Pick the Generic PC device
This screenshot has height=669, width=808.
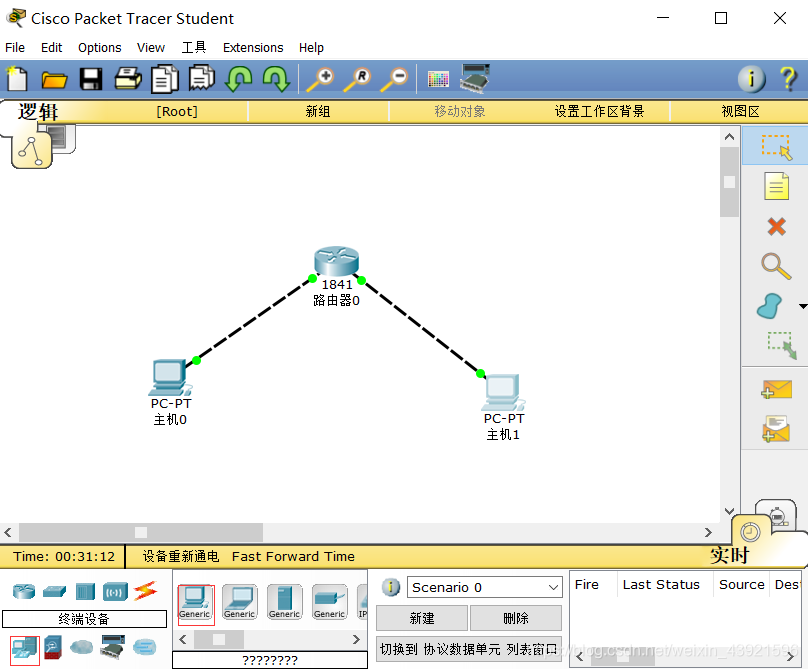click(x=195, y=603)
